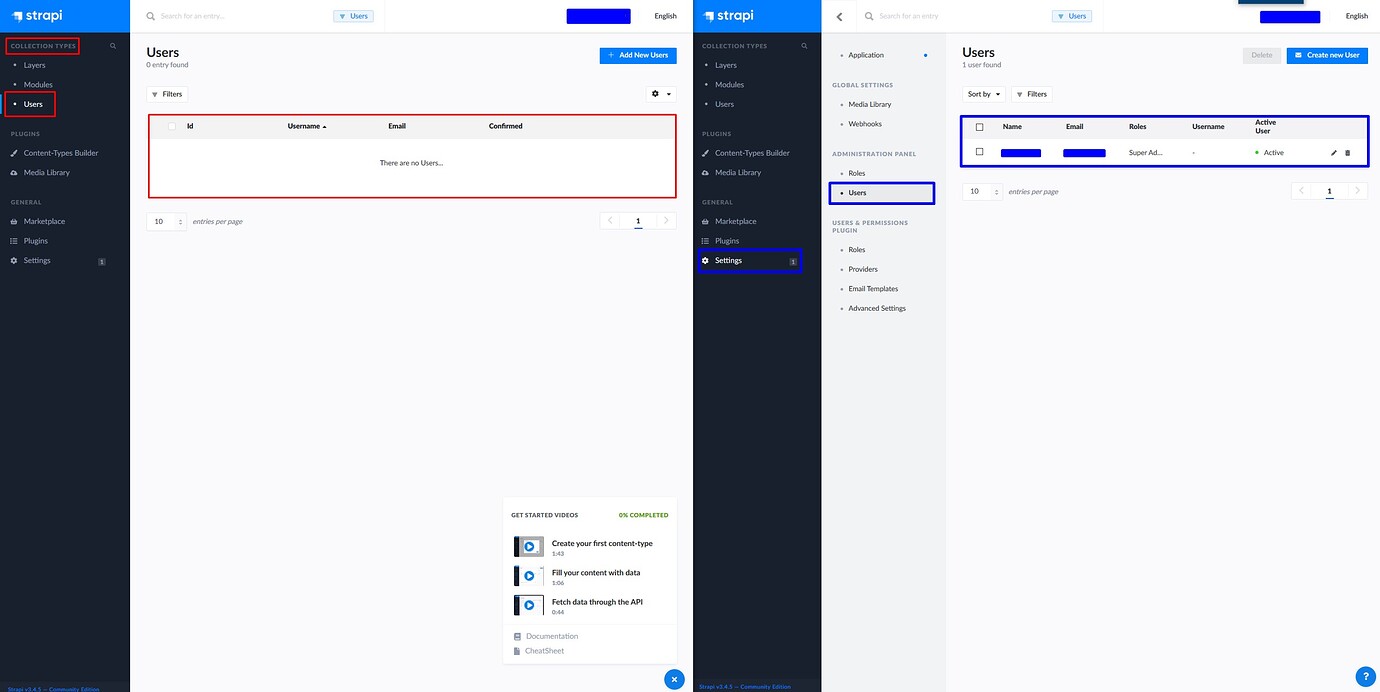Screen dimensions: 1380x692
Task: Open the gear display-settings dropdown above the table
Action: coord(661,94)
